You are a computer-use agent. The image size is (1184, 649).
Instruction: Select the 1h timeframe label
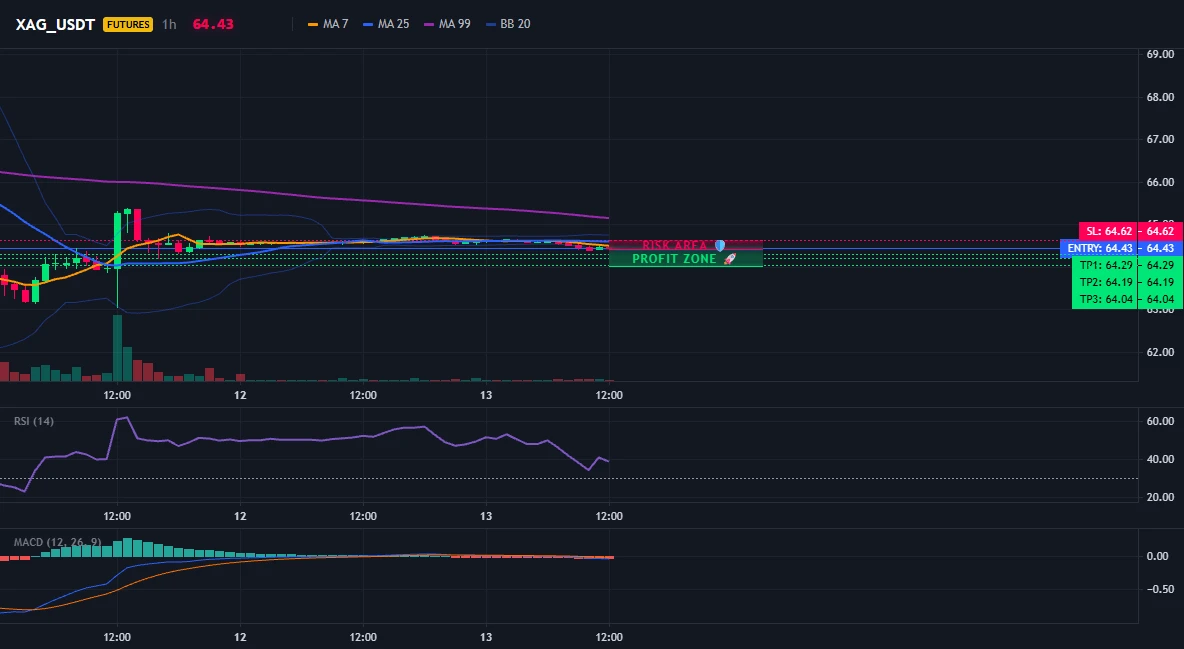[x=169, y=24]
